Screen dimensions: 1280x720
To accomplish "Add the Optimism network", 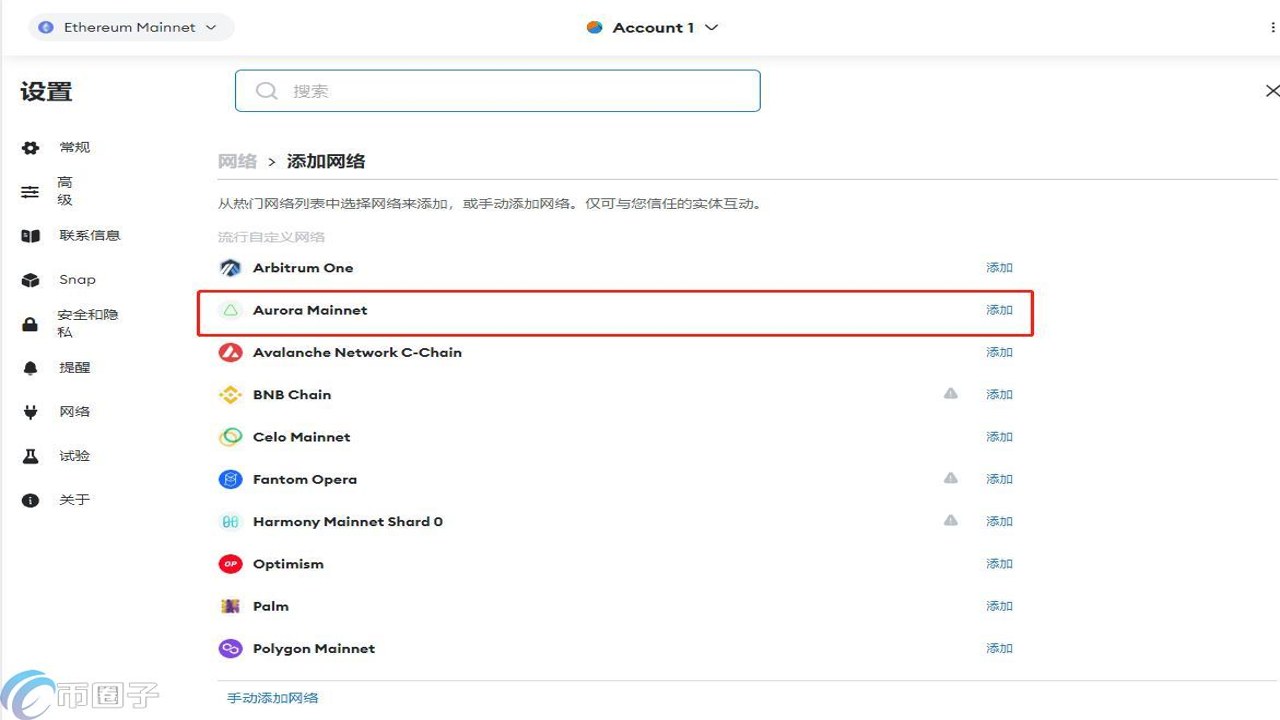I will pyautogui.click(x=999, y=564).
